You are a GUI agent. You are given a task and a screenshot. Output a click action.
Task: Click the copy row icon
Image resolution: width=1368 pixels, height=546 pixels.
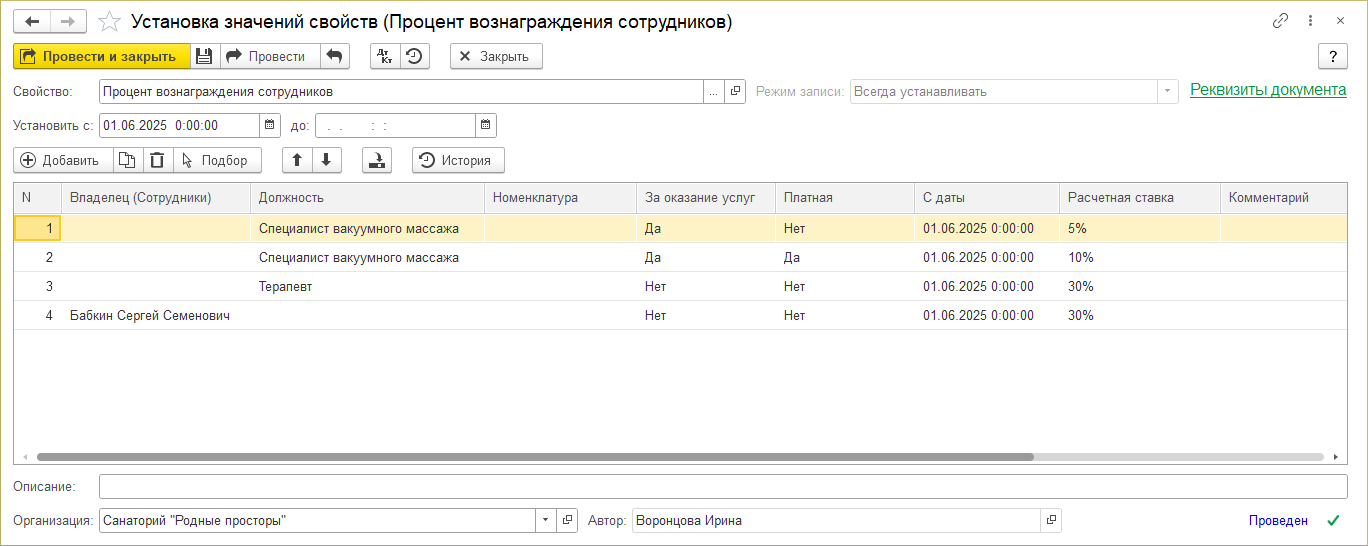click(127, 160)
